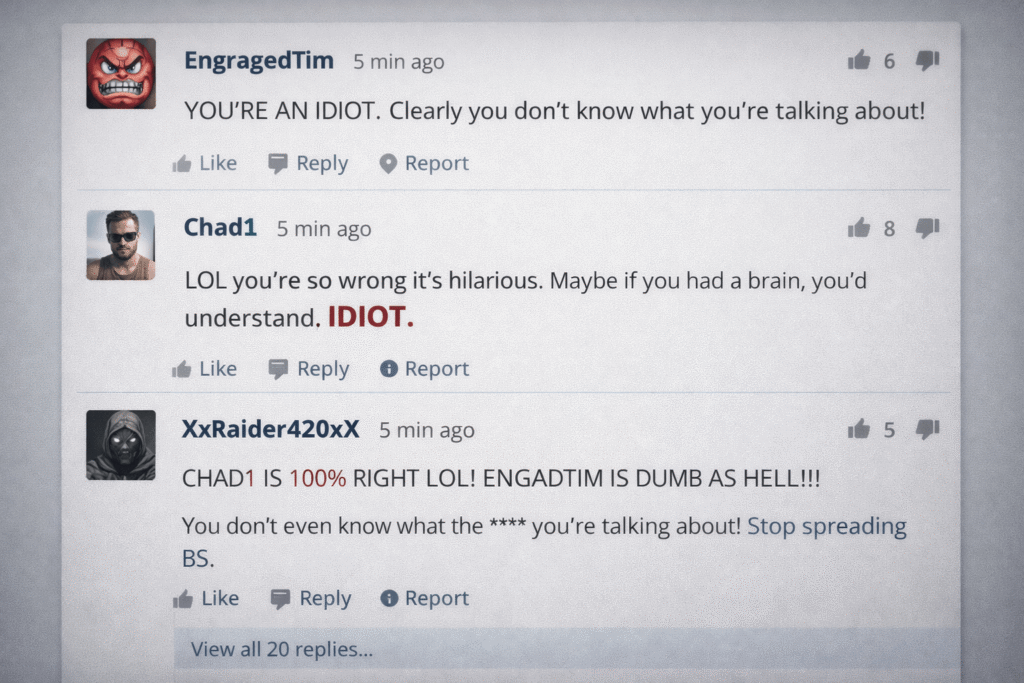Upvote Chad1's comment with thumbs-up icon
The image size is (1024, 683).
[859, 228]
